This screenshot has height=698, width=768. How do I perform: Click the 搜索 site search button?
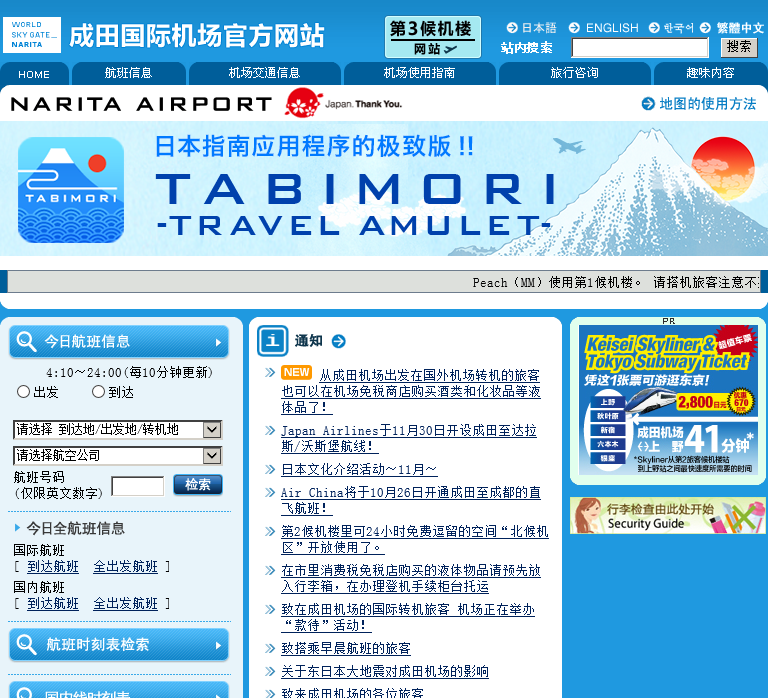739,47
